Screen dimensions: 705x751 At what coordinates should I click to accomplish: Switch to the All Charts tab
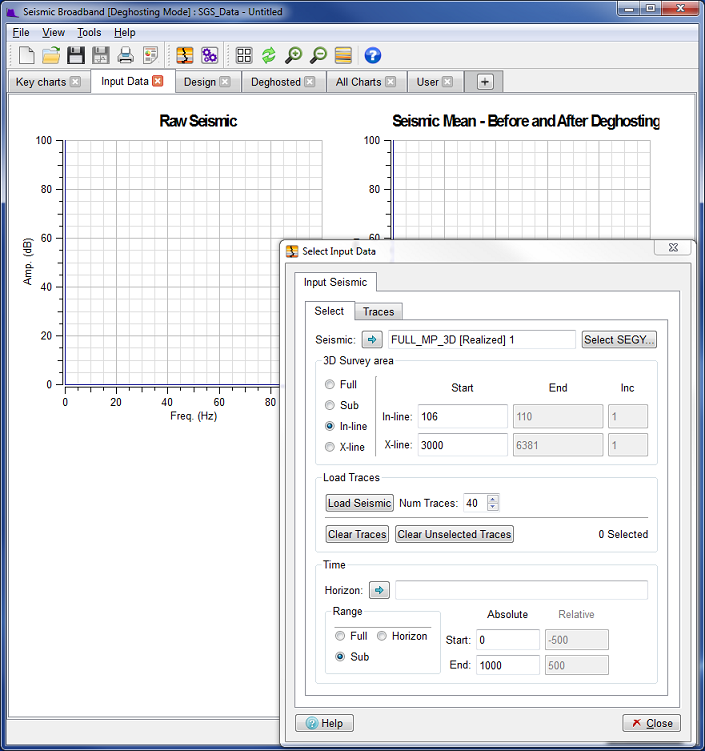359,82
